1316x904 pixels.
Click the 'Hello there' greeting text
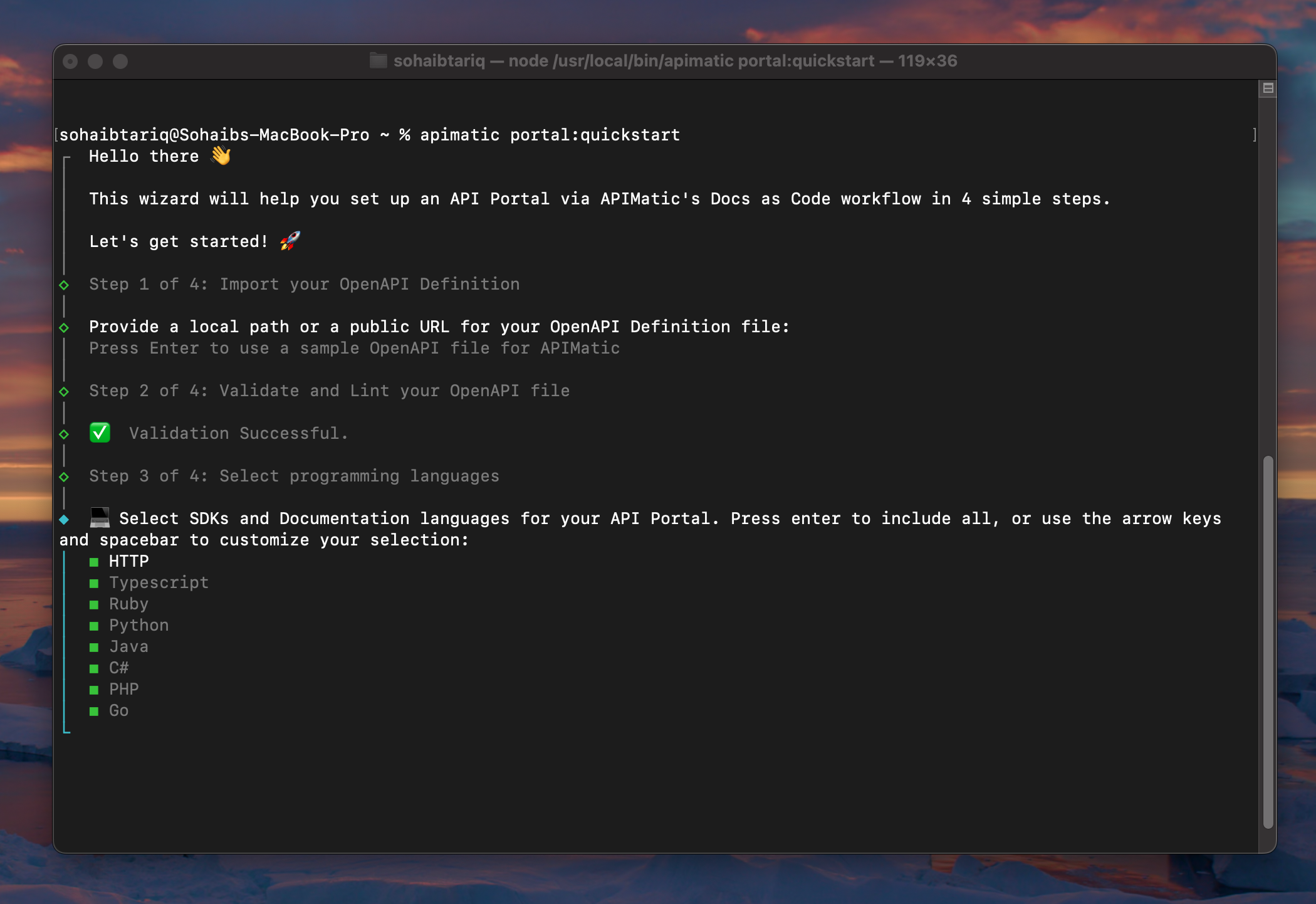pos(144,156)
